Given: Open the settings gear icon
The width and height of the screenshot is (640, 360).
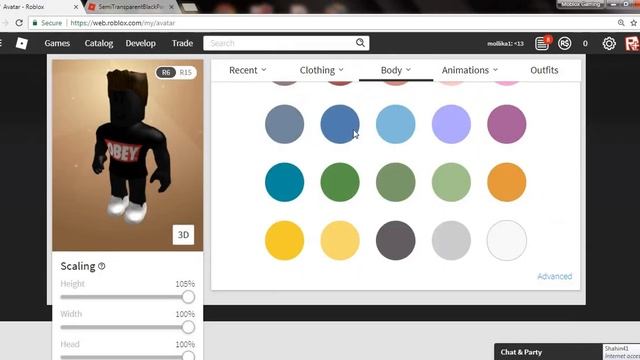Looking at the screenshot, I should tap(609, 43).
